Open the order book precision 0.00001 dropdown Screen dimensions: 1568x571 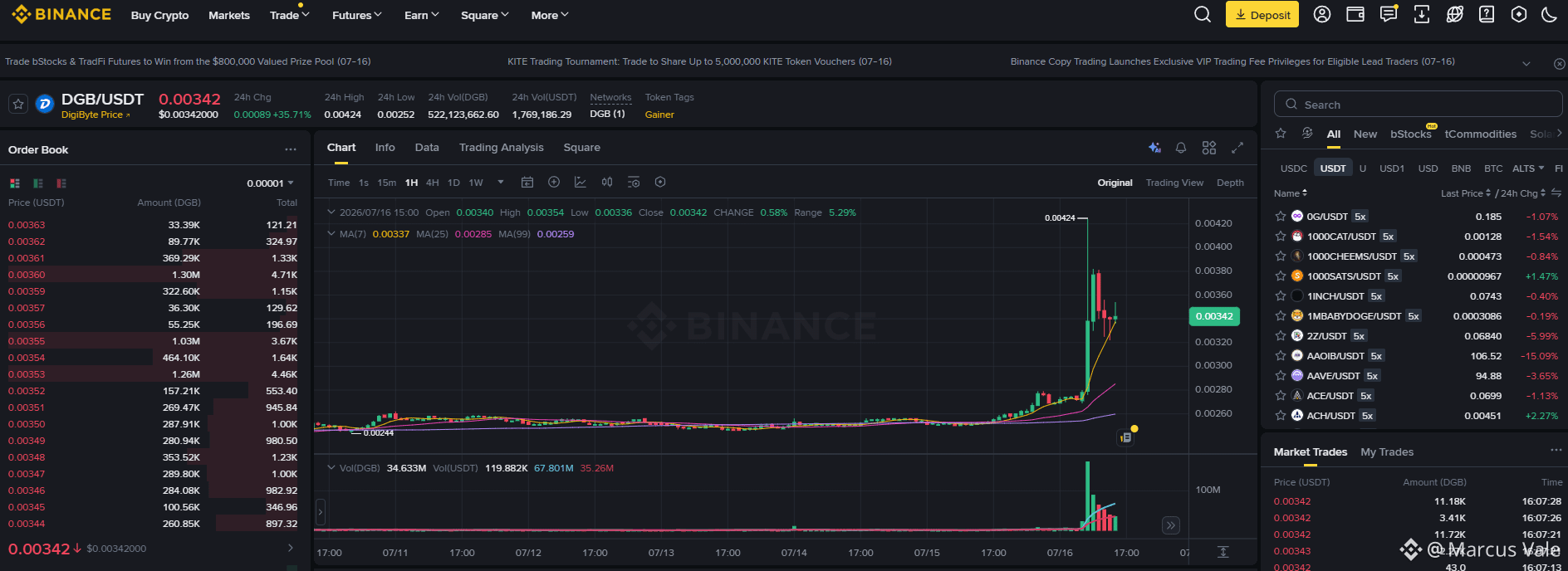(x=270, y=183)
